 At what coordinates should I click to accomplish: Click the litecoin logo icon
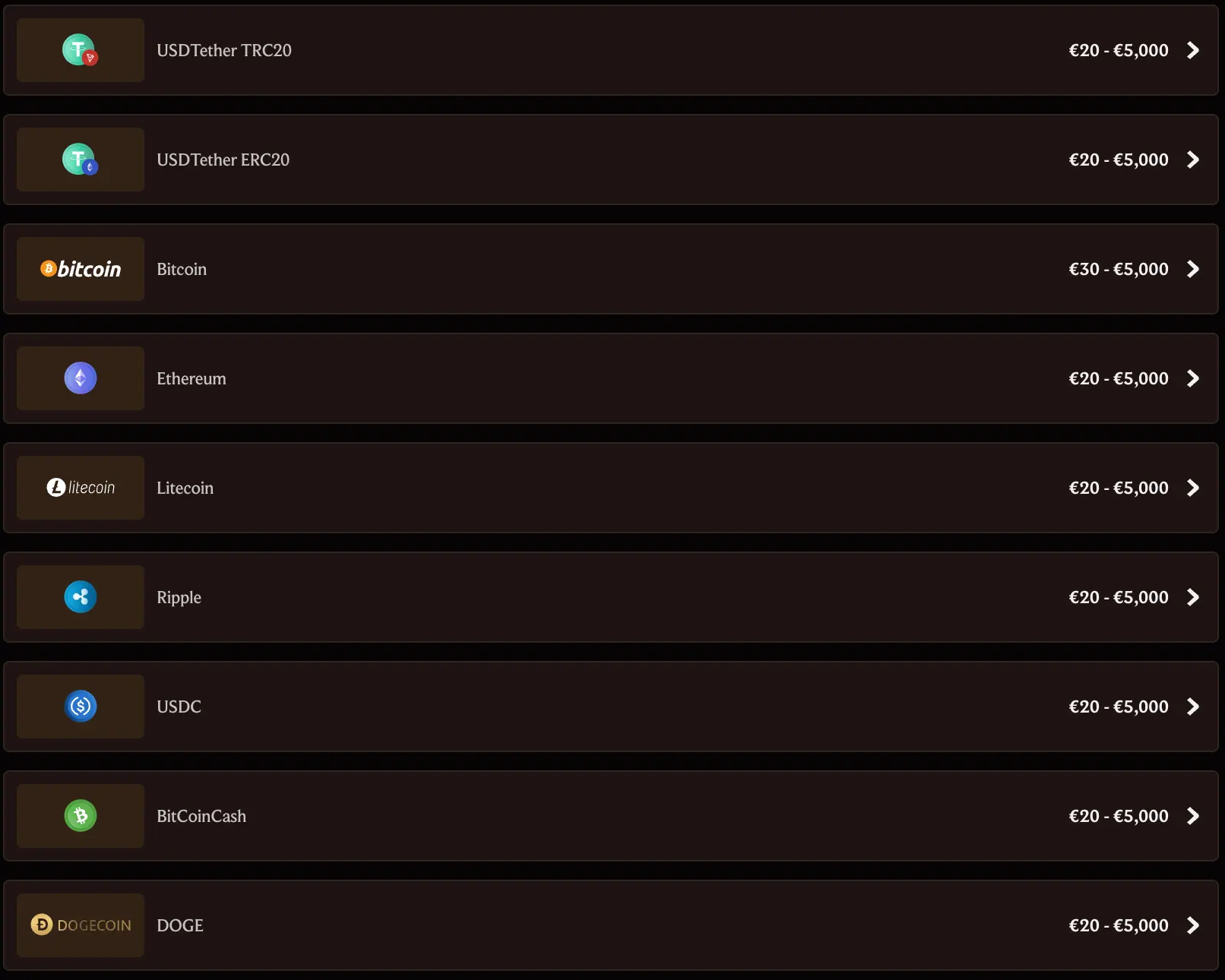(x=81, y=488)
